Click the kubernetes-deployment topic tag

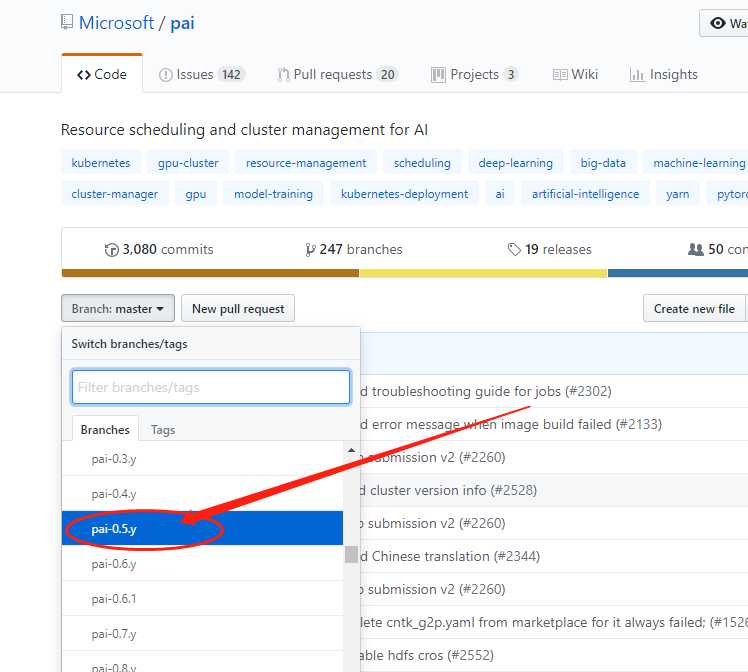click(x=405, y=194)
